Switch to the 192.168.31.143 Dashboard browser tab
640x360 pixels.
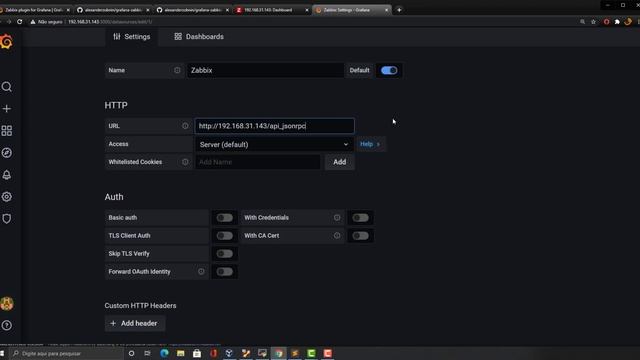pyautogui.click(x=268, y=10)
